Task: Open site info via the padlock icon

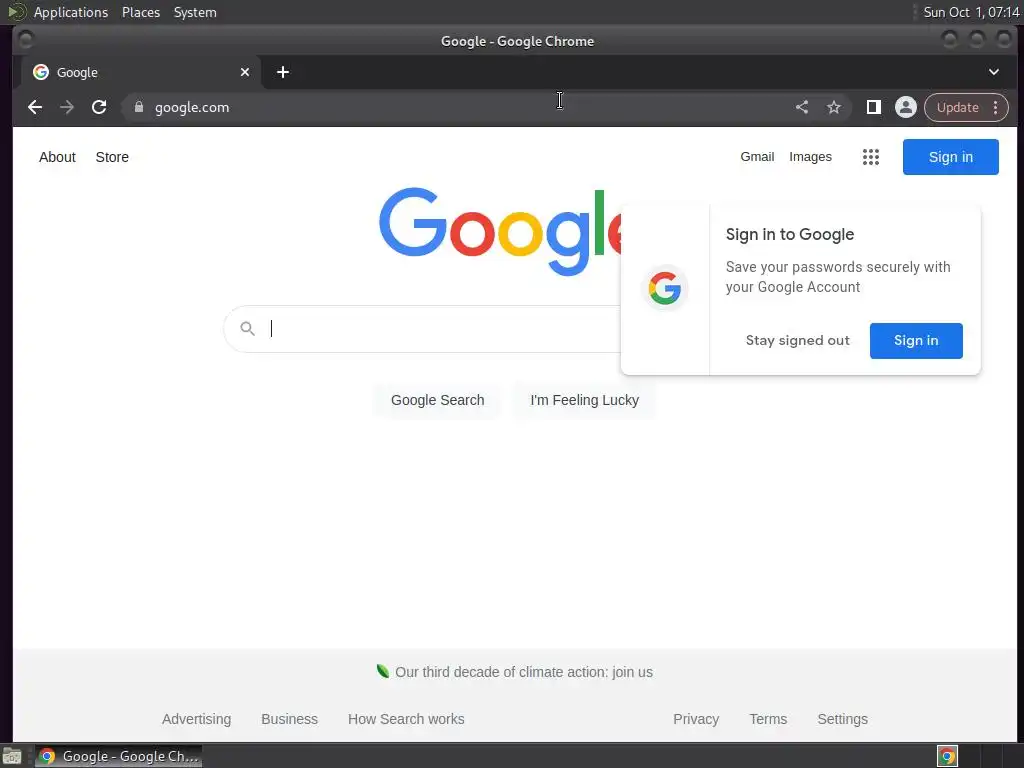Action: point(138,106)
